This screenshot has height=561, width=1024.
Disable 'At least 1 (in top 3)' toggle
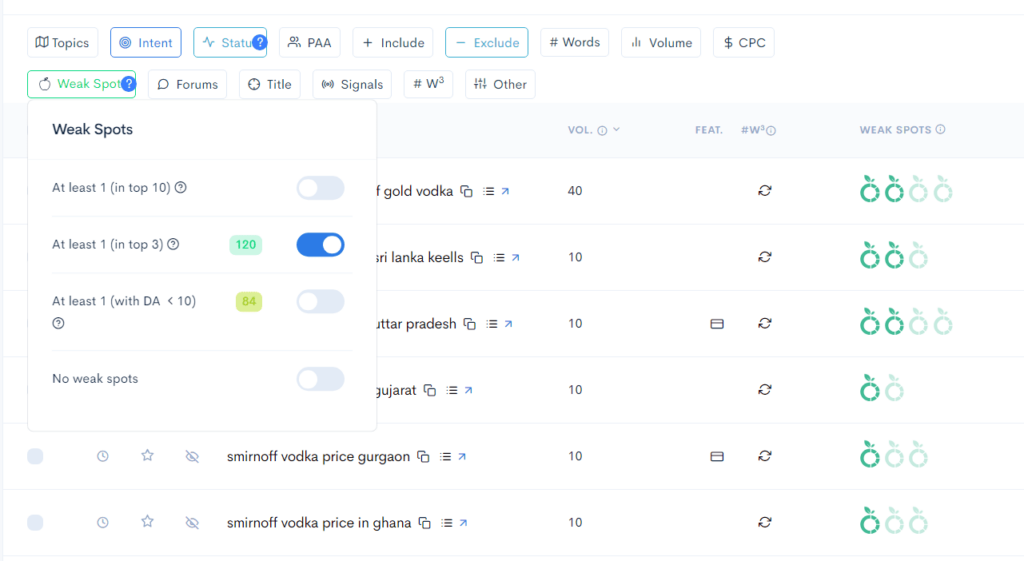click(320, 245)
